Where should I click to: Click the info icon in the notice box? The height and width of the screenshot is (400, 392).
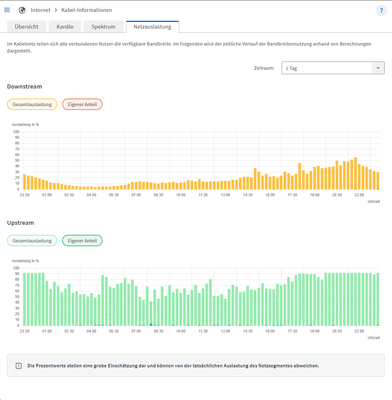click(19, 366)
